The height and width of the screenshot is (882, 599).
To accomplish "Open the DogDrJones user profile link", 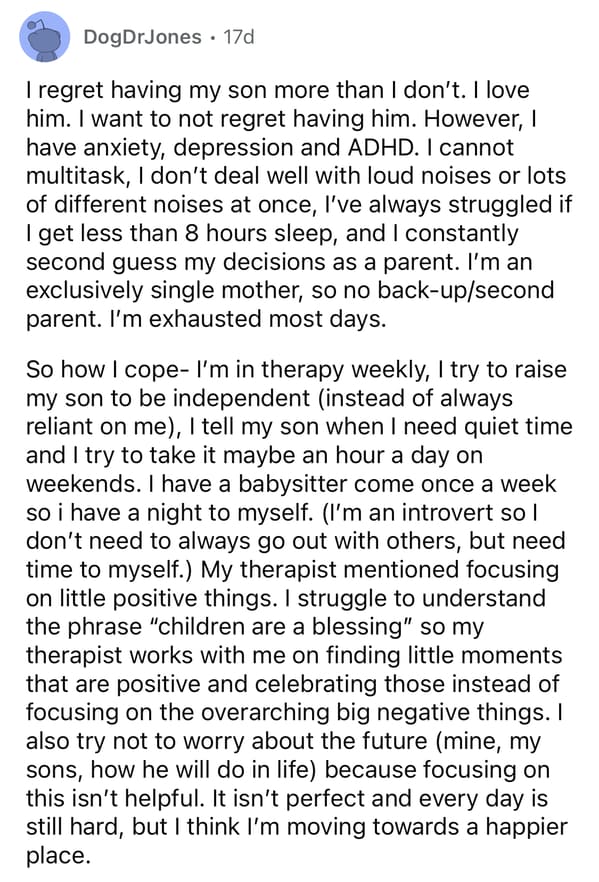I will pos(142,37).
